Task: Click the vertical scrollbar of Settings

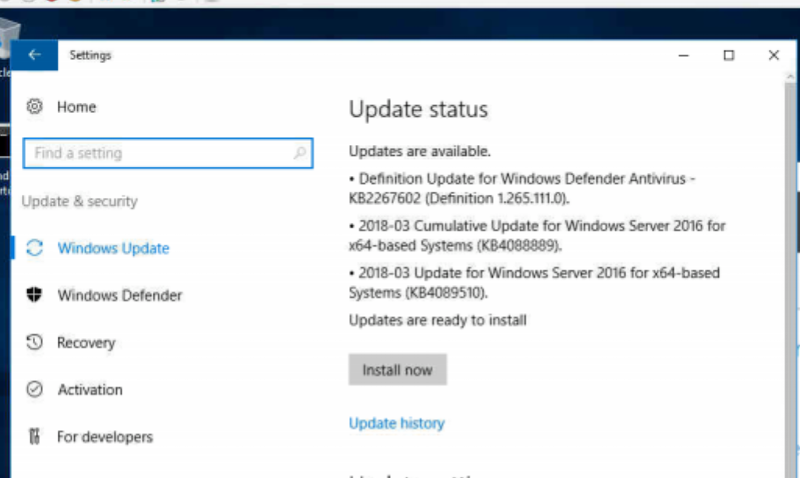Action: (x=790, y=280)
